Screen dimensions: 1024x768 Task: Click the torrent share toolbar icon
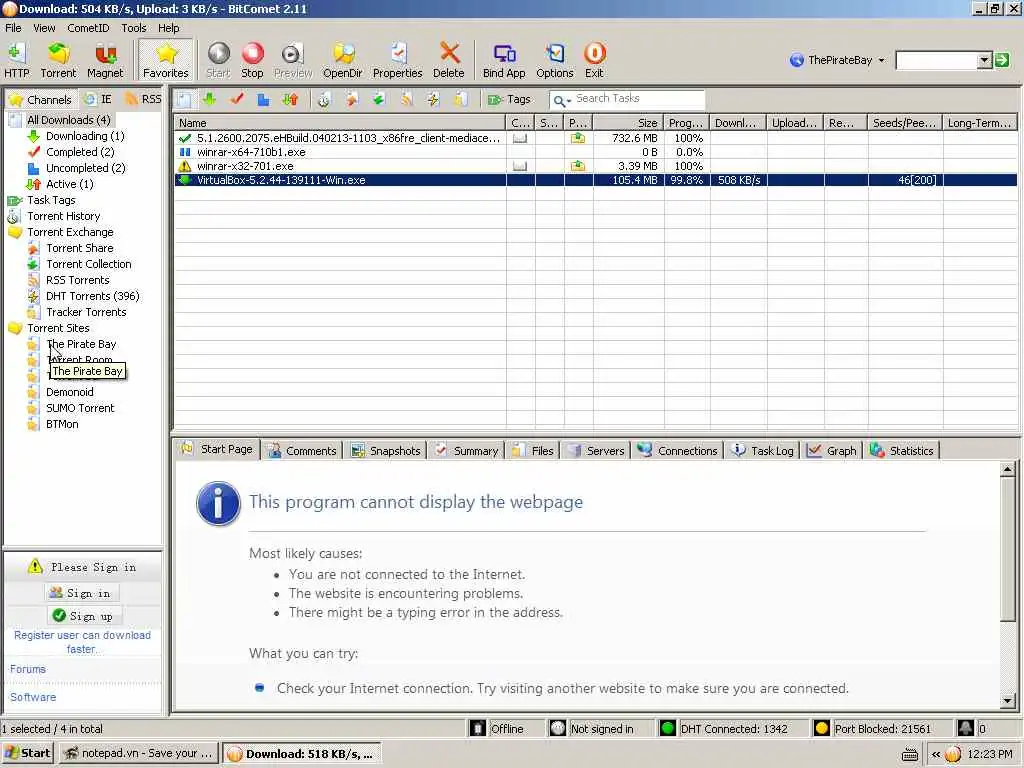pos(352,99)
